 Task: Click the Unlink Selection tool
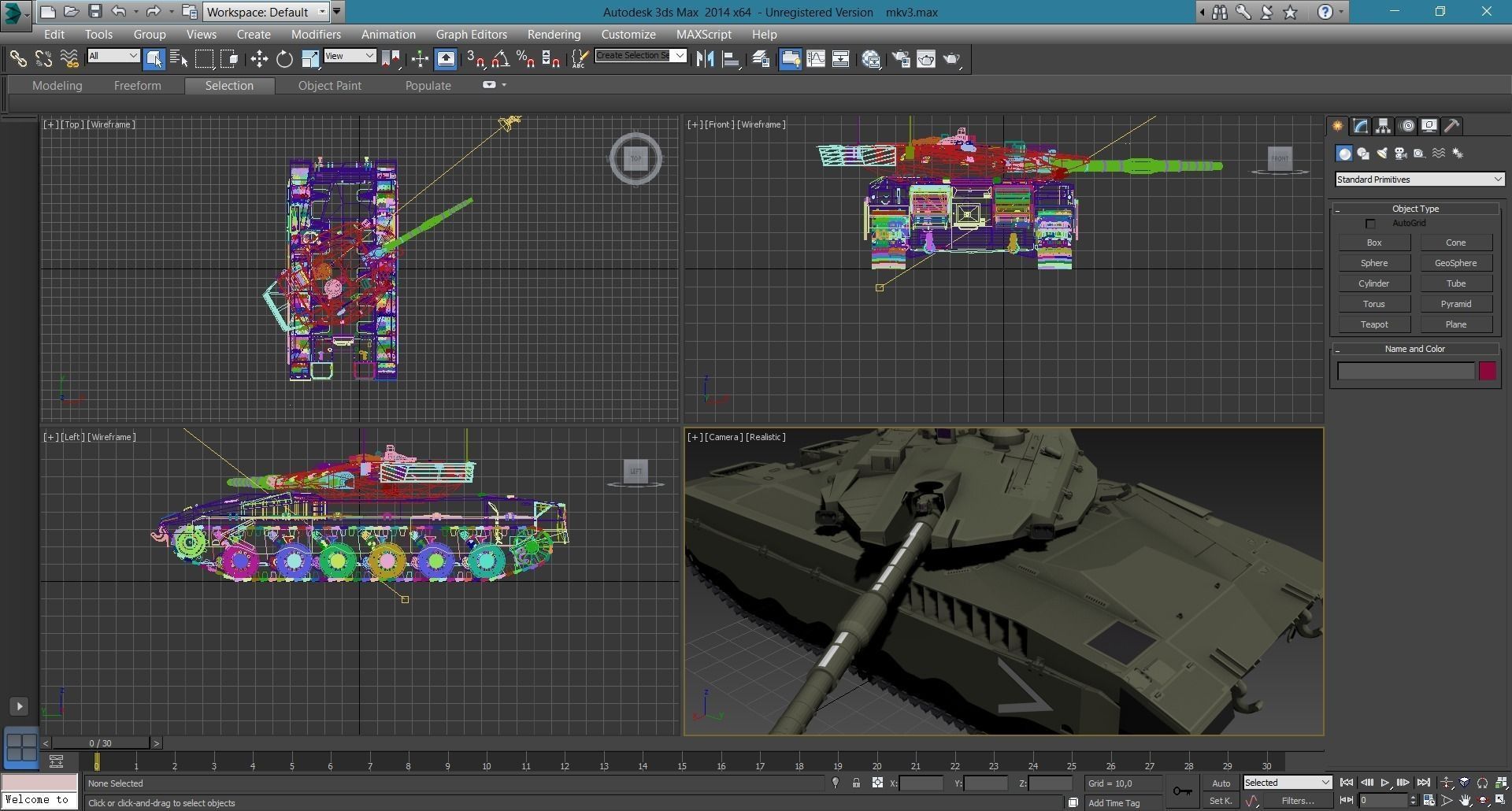43,59
